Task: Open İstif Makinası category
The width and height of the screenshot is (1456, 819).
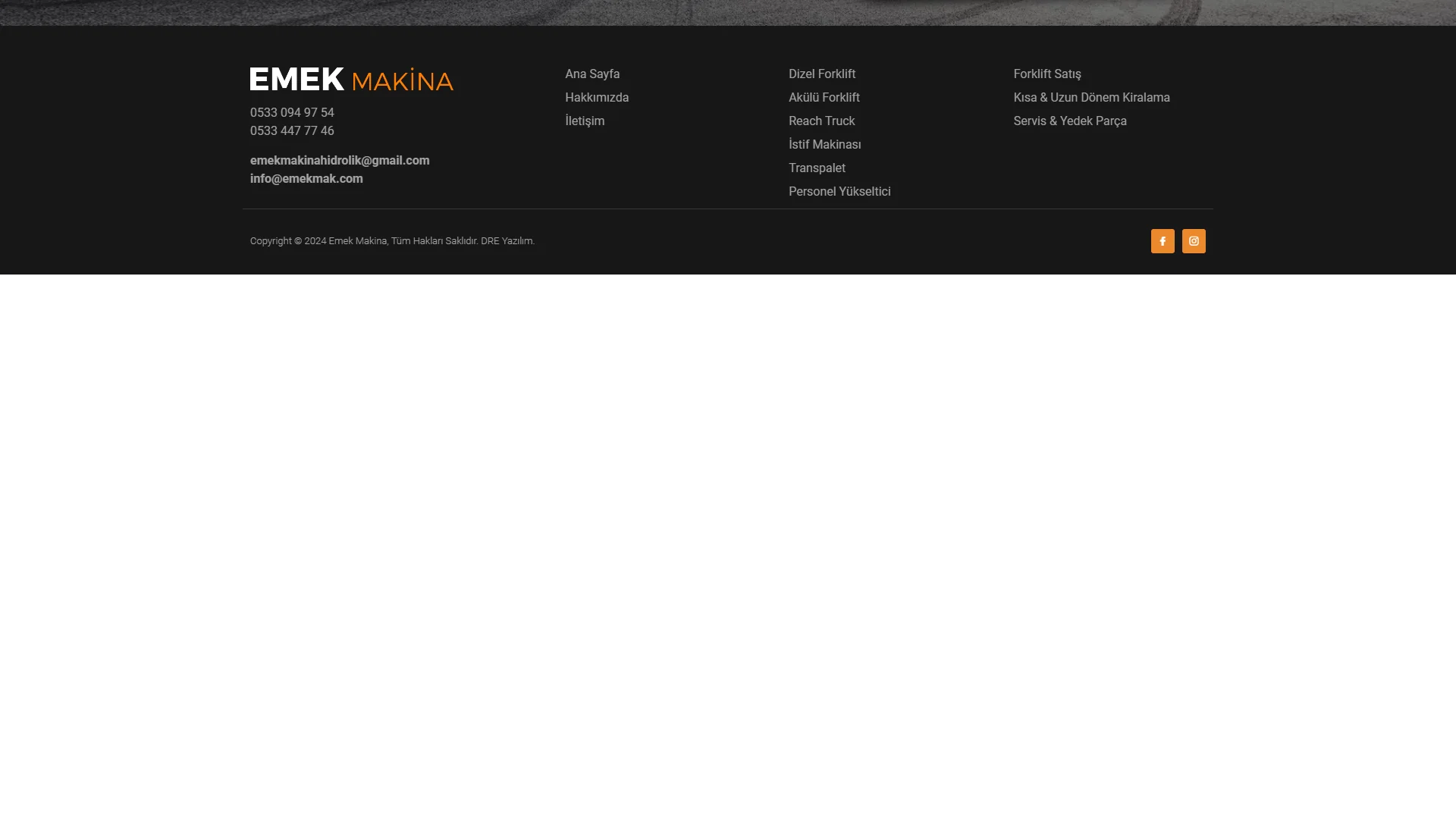Action: (x=825, y=145)
